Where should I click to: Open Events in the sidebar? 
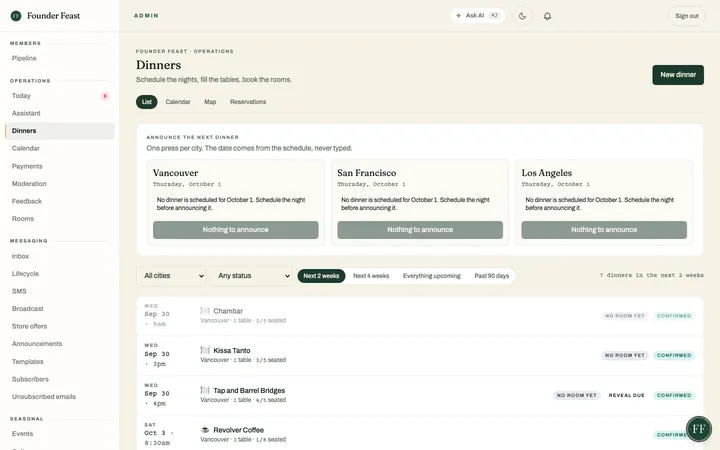(x=60, y=434)
